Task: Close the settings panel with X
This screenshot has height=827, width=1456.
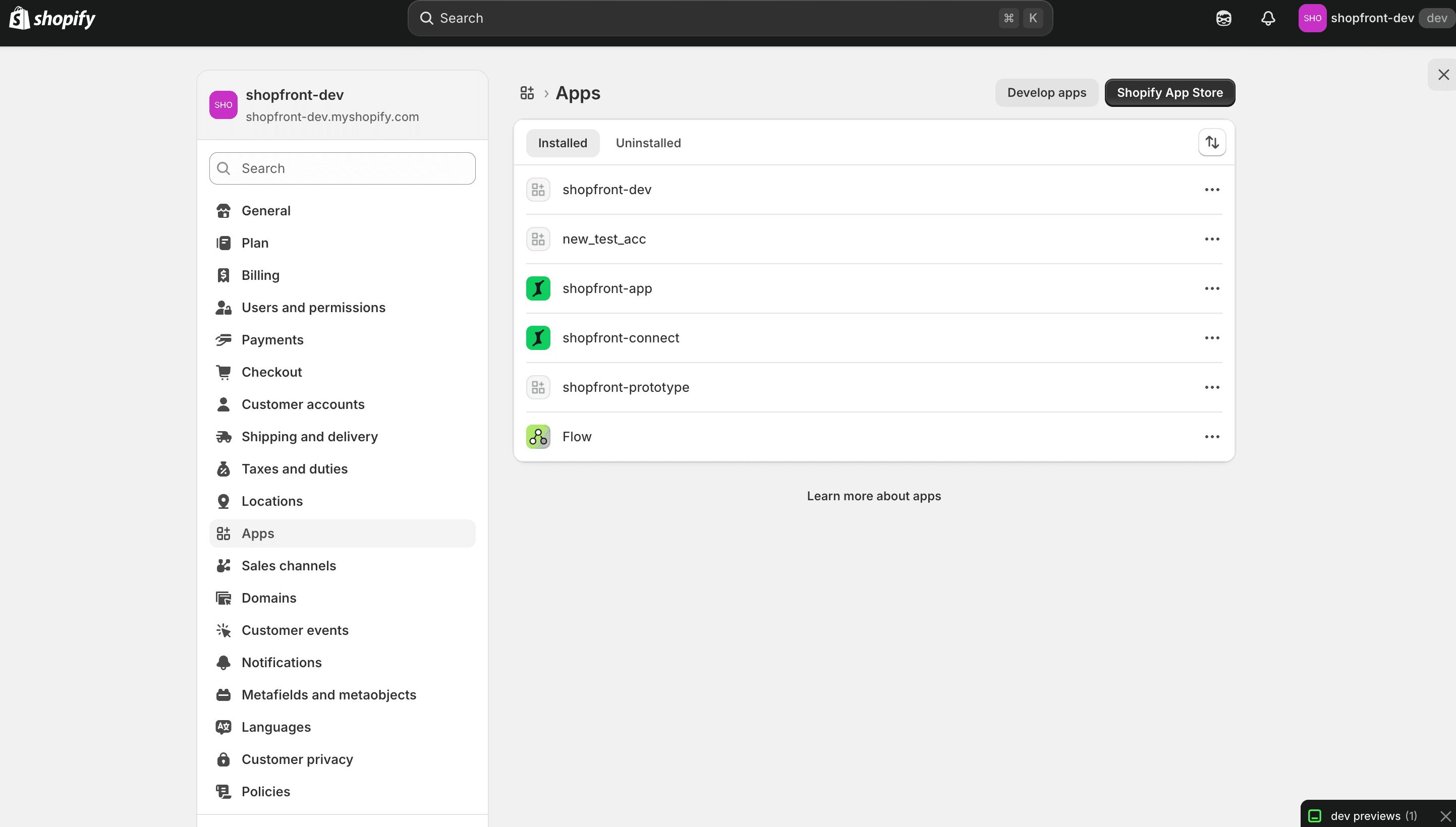Action: [1443, 75]
